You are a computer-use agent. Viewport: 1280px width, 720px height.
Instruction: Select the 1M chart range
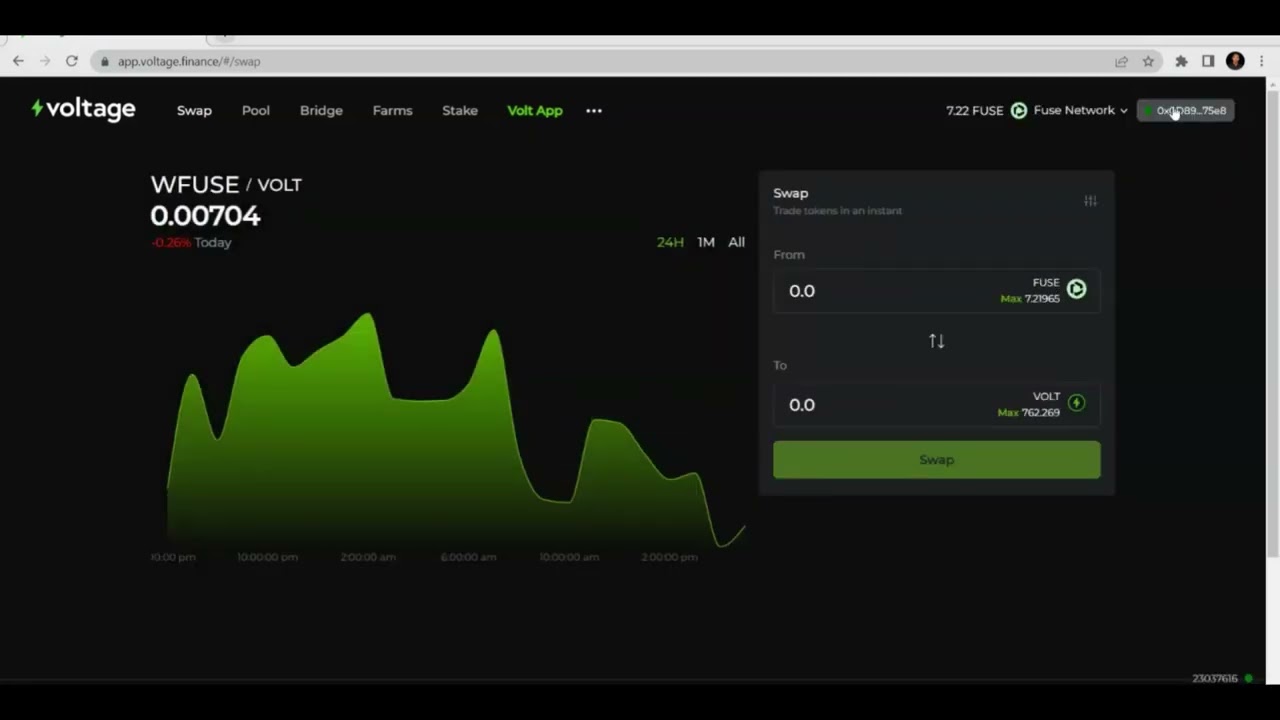(706, 242)
